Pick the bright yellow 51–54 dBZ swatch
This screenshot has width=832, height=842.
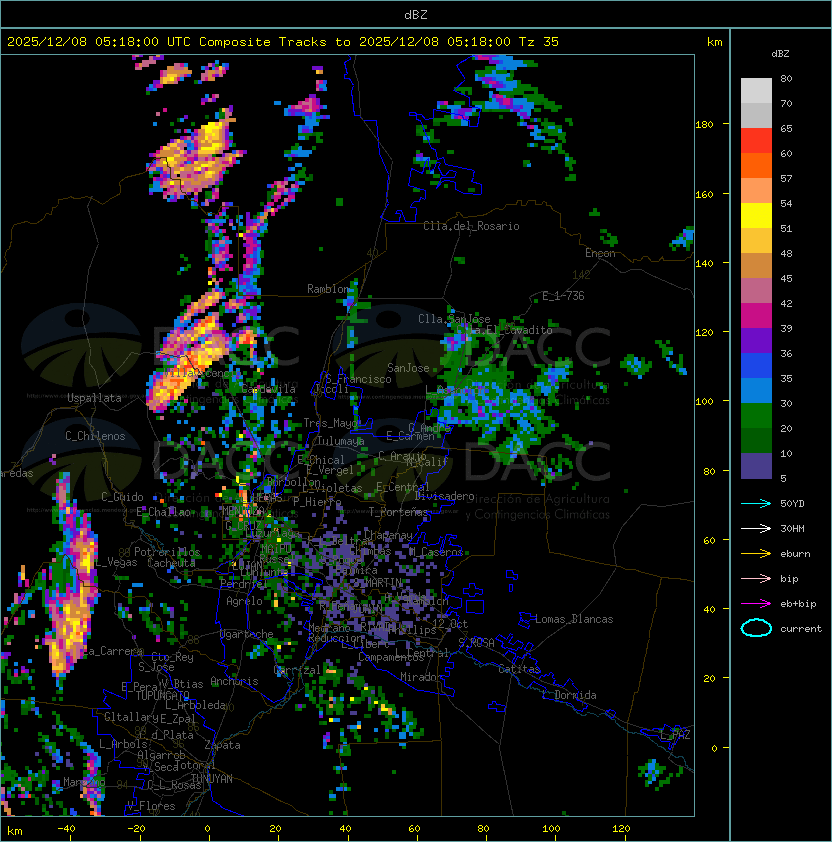pos(756,215)
